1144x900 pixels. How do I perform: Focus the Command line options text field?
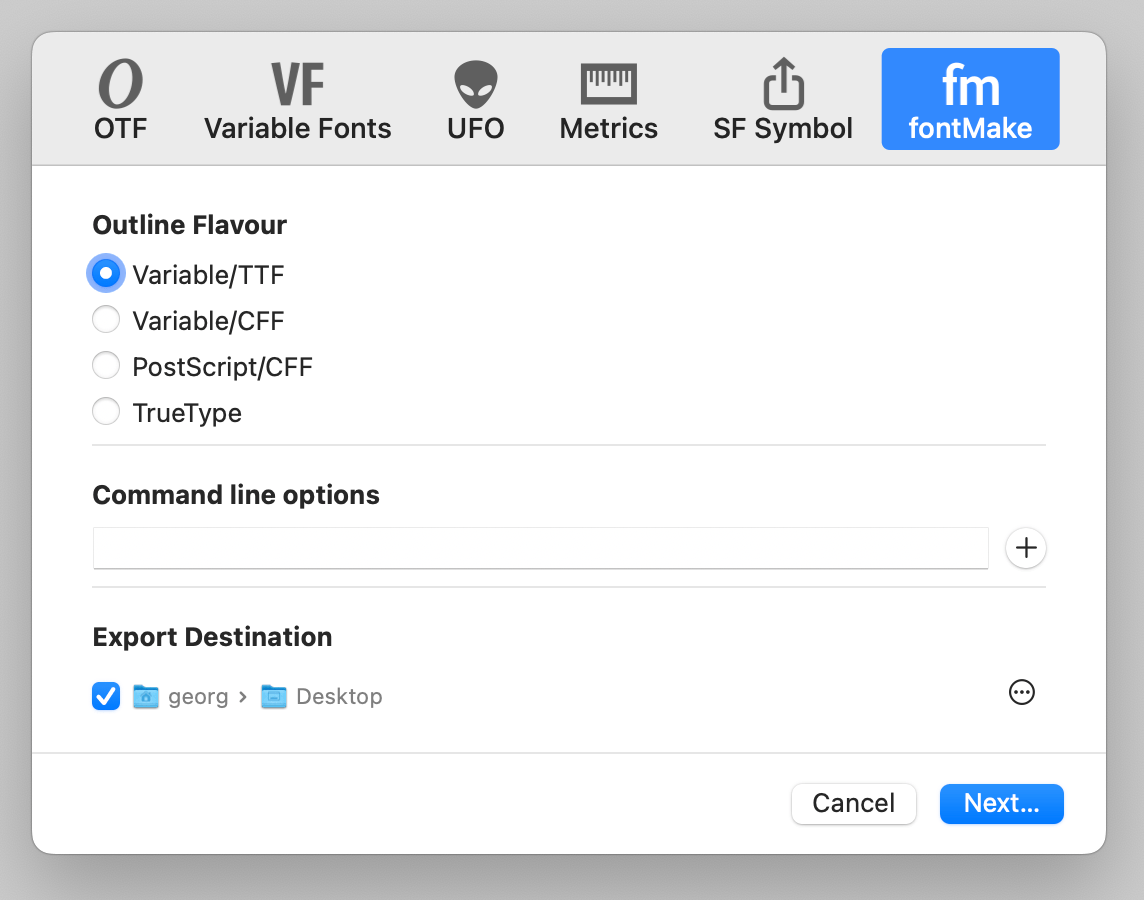click(x=541, y=548)
